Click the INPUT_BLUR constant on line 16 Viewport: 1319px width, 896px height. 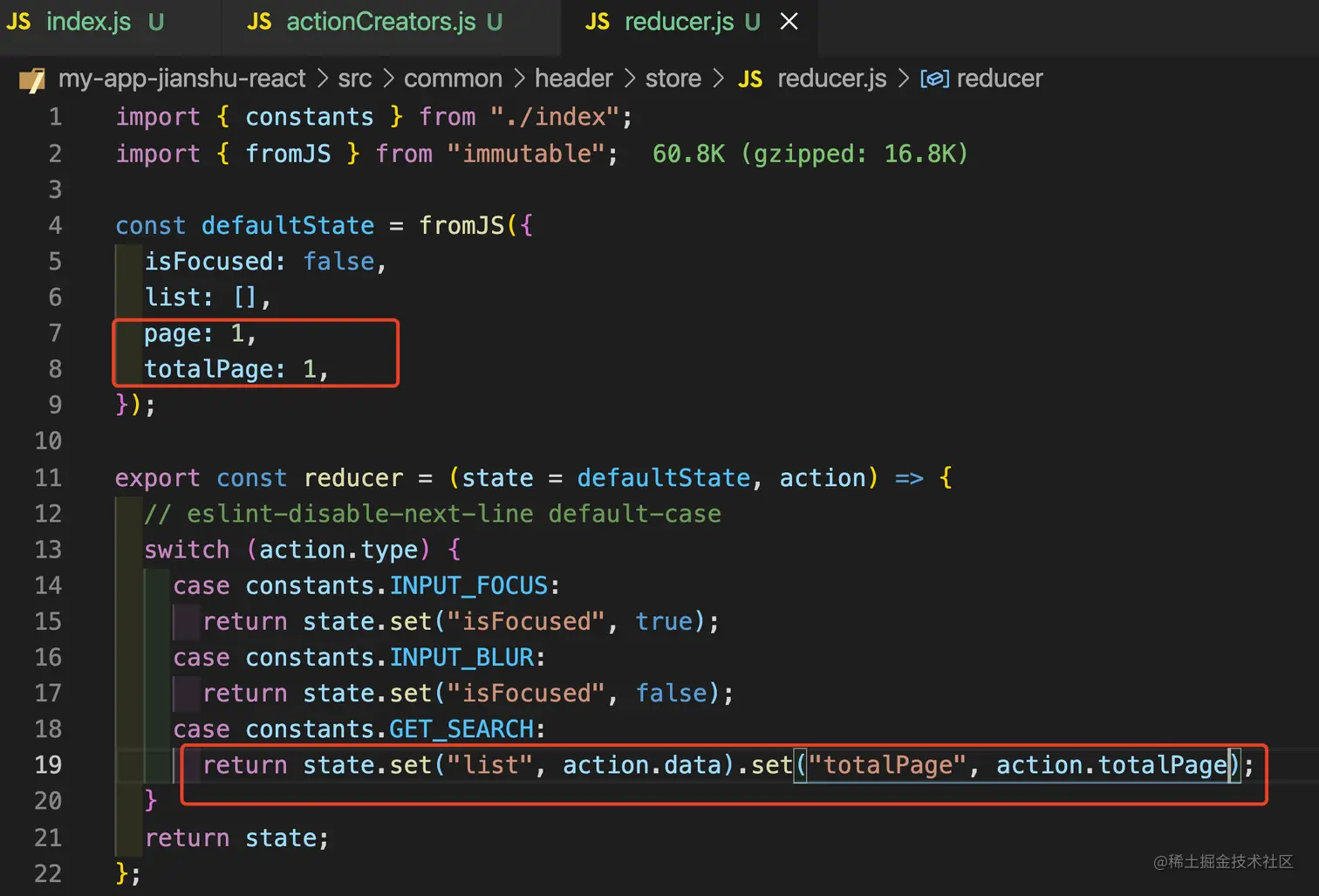pos(461,657)
